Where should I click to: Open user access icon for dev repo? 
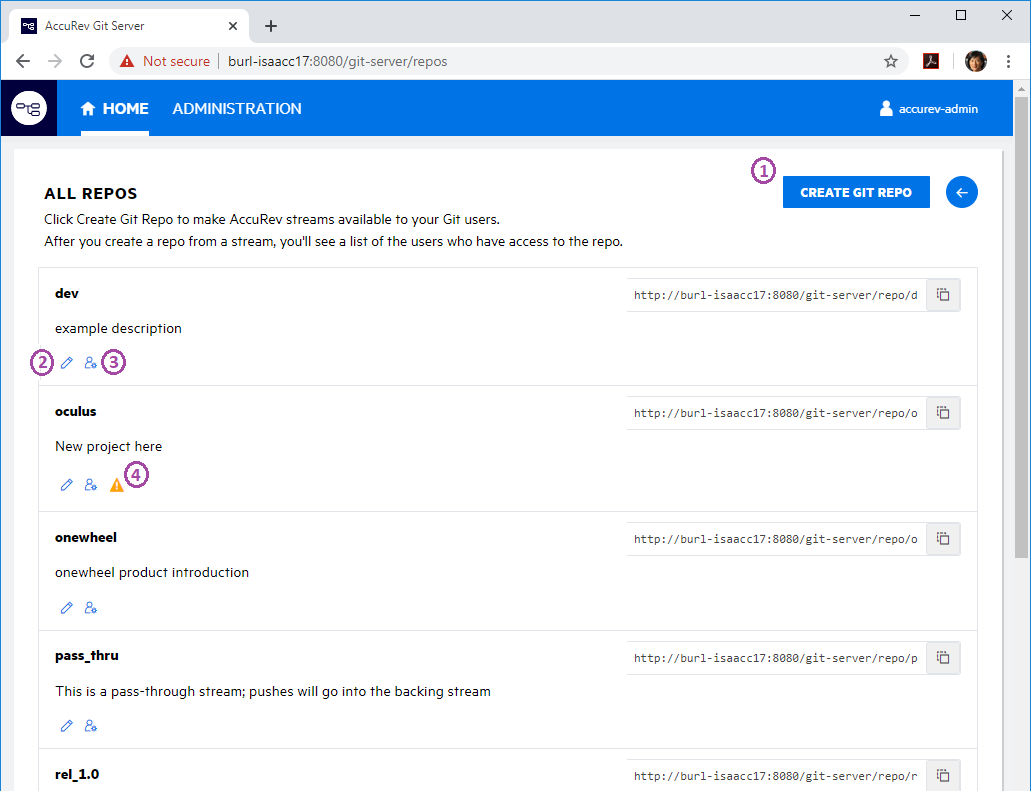coord(91,363)
